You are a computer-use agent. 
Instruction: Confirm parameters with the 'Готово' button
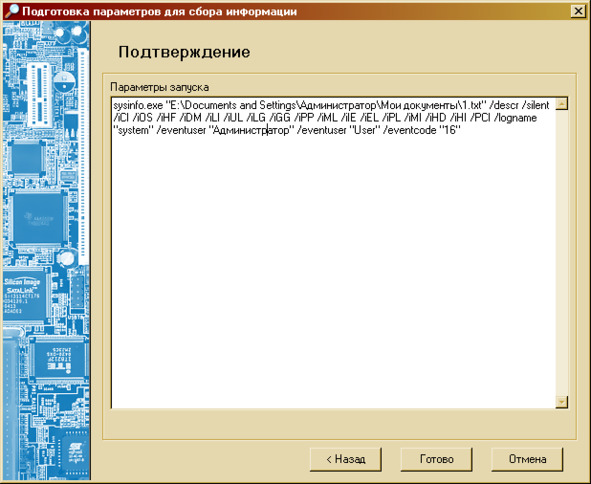click(x=436, y=459)
